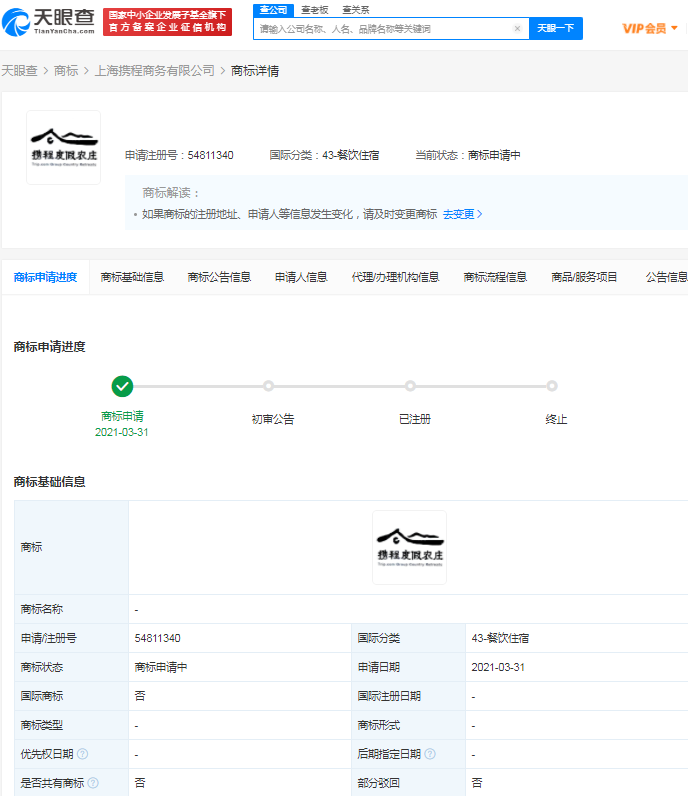688x796 pixels.
Task: Open the 商品/服务项目 tab
Action: [584, 277]
